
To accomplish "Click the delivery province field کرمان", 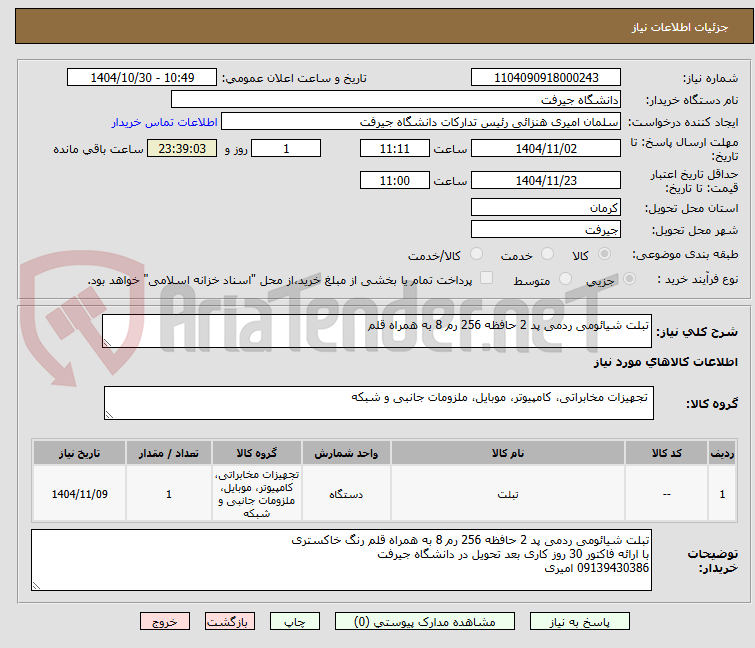I will point(546,207).
